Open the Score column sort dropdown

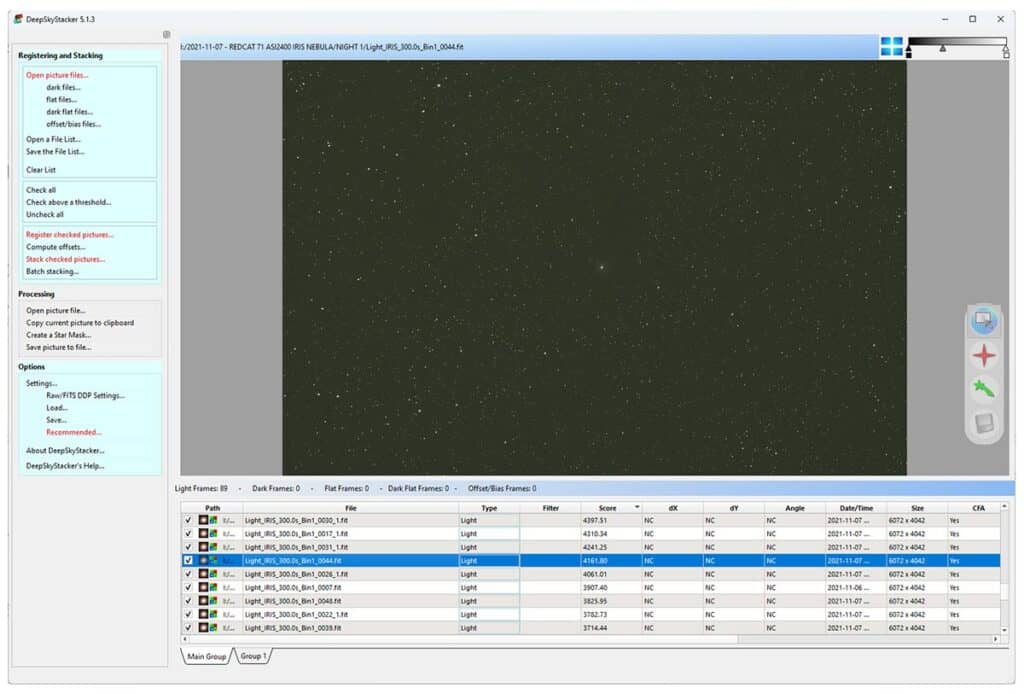pos(636,507)
